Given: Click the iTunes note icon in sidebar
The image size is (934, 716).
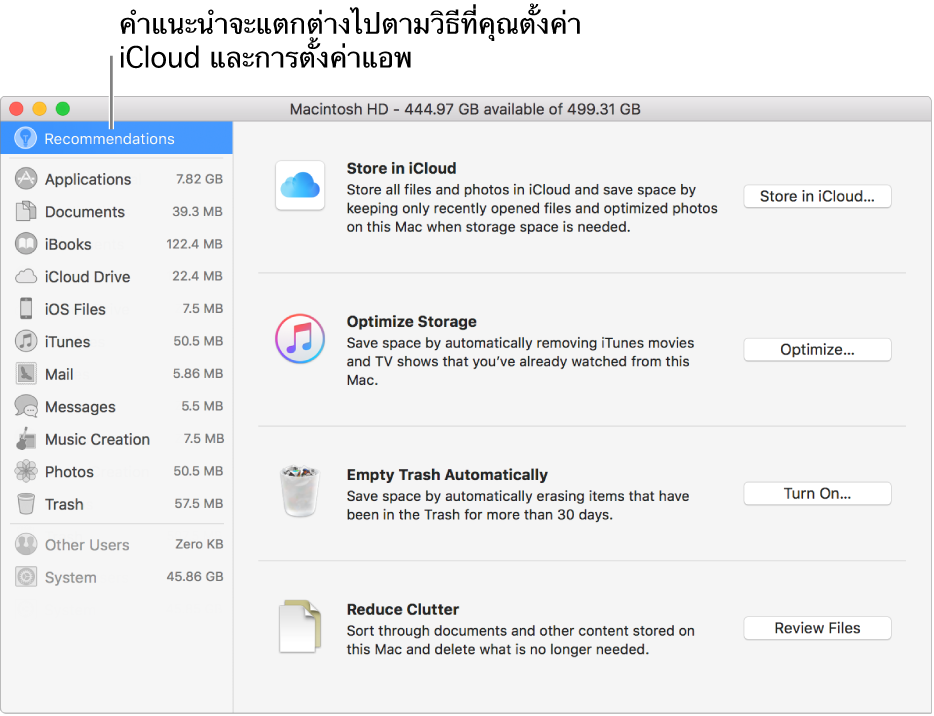Looking at the screenshot, I should (26, 341).
